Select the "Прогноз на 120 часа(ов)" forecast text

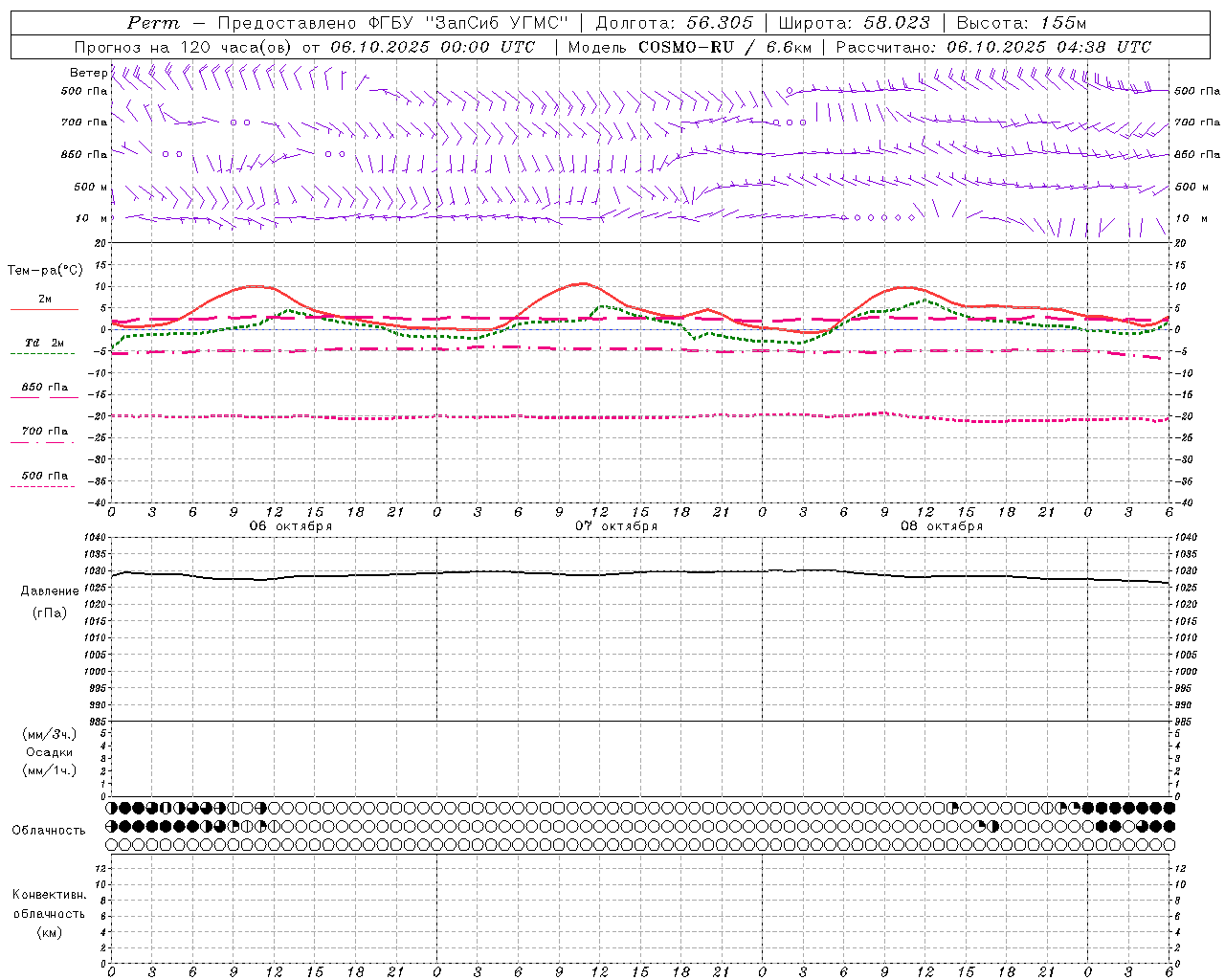(184, 47)
